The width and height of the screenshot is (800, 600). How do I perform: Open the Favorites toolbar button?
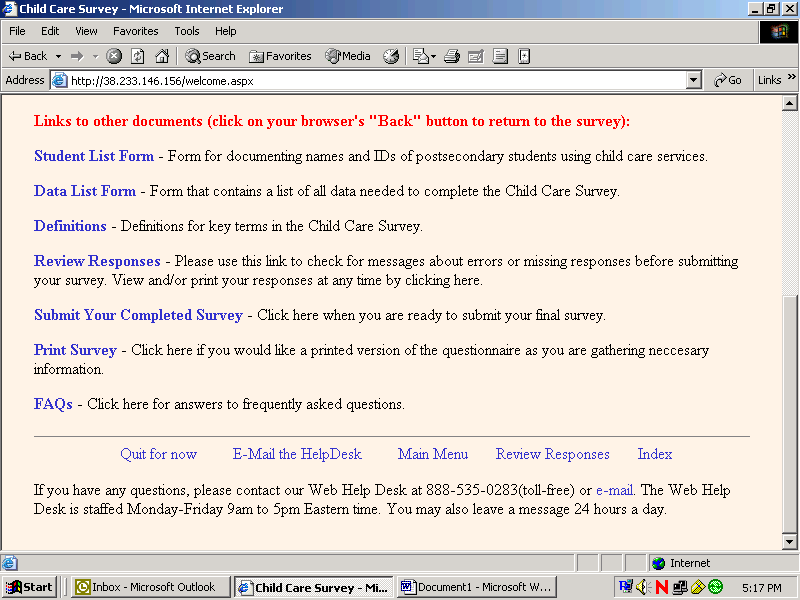[280, 56]
